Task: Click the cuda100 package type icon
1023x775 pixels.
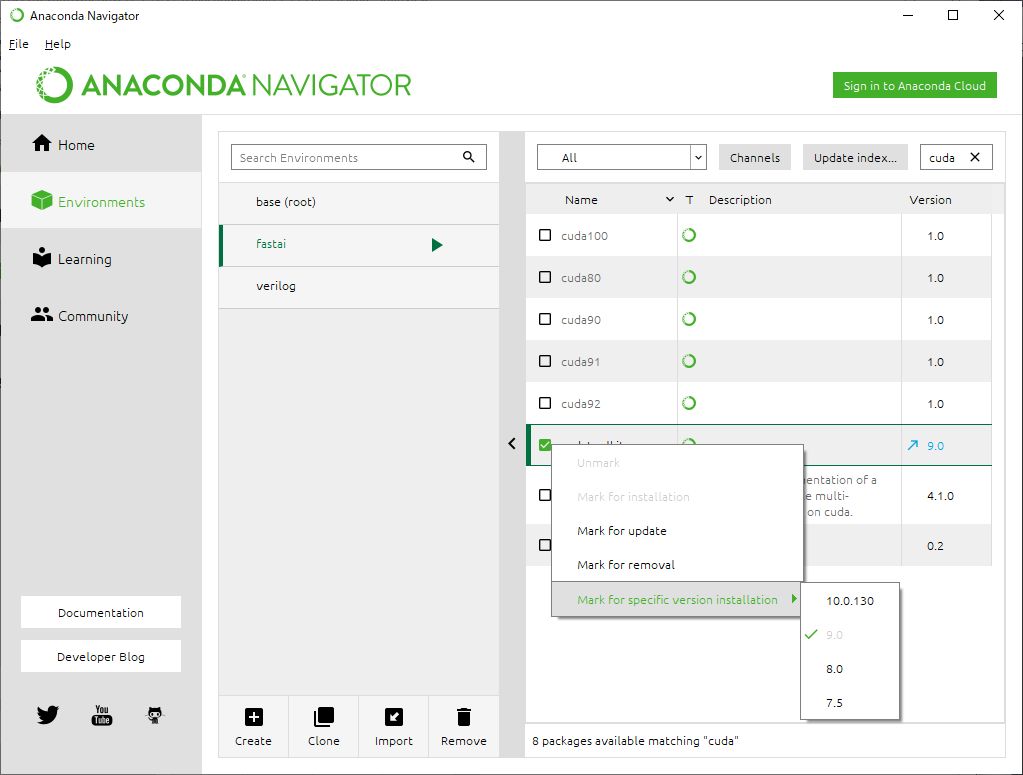Action: click(689, 235)
